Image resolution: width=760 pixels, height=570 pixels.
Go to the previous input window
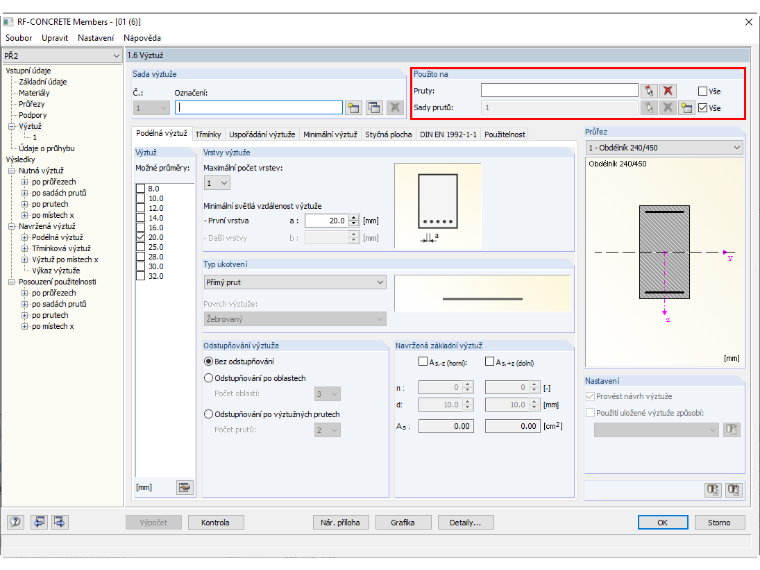click(39, 522)
